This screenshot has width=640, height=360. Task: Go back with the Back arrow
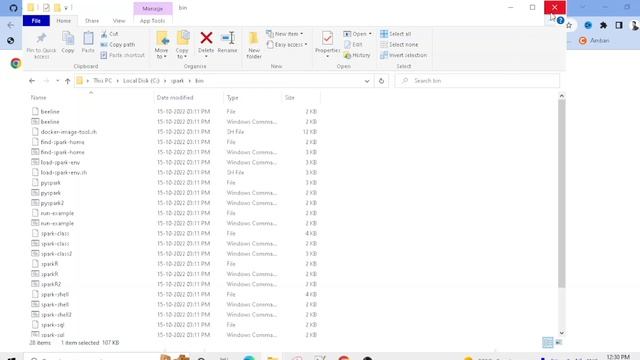click(32, 81)
